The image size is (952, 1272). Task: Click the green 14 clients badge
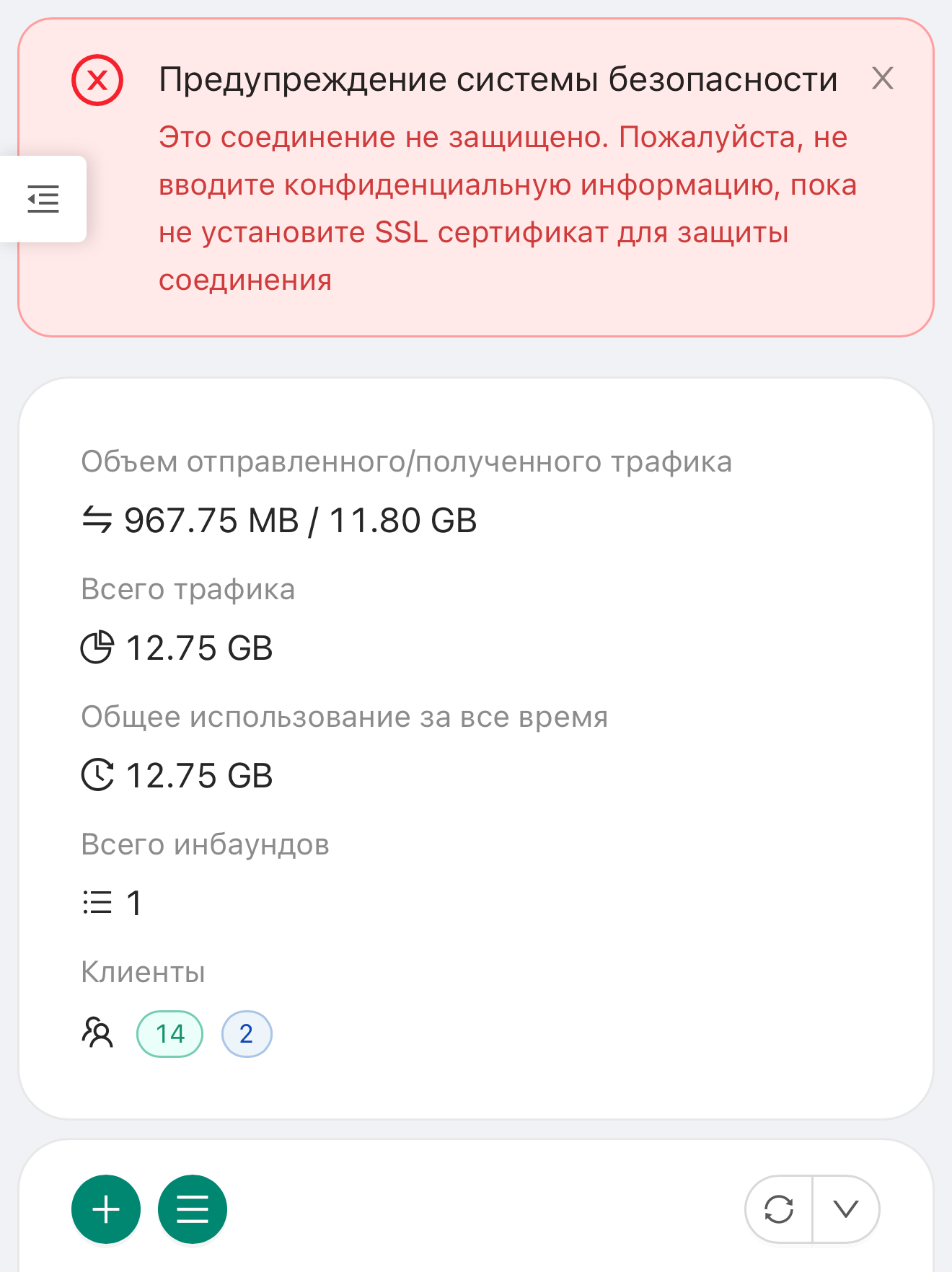[169, 1034]
